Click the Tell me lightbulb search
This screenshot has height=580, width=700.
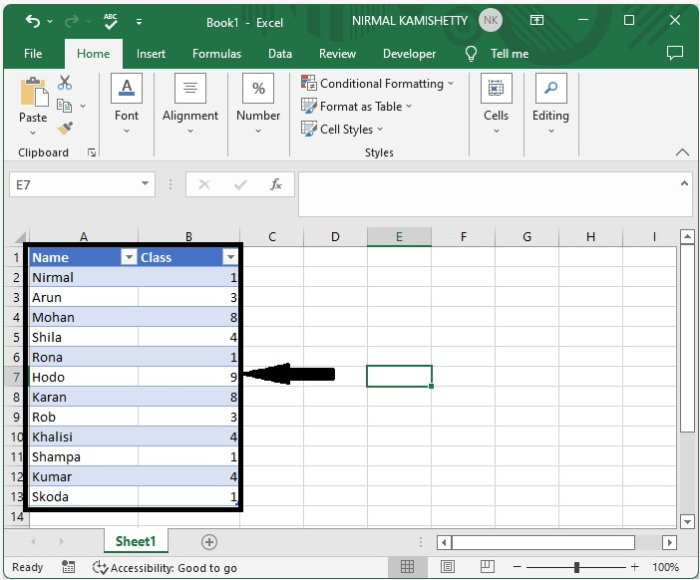(496, 54)
